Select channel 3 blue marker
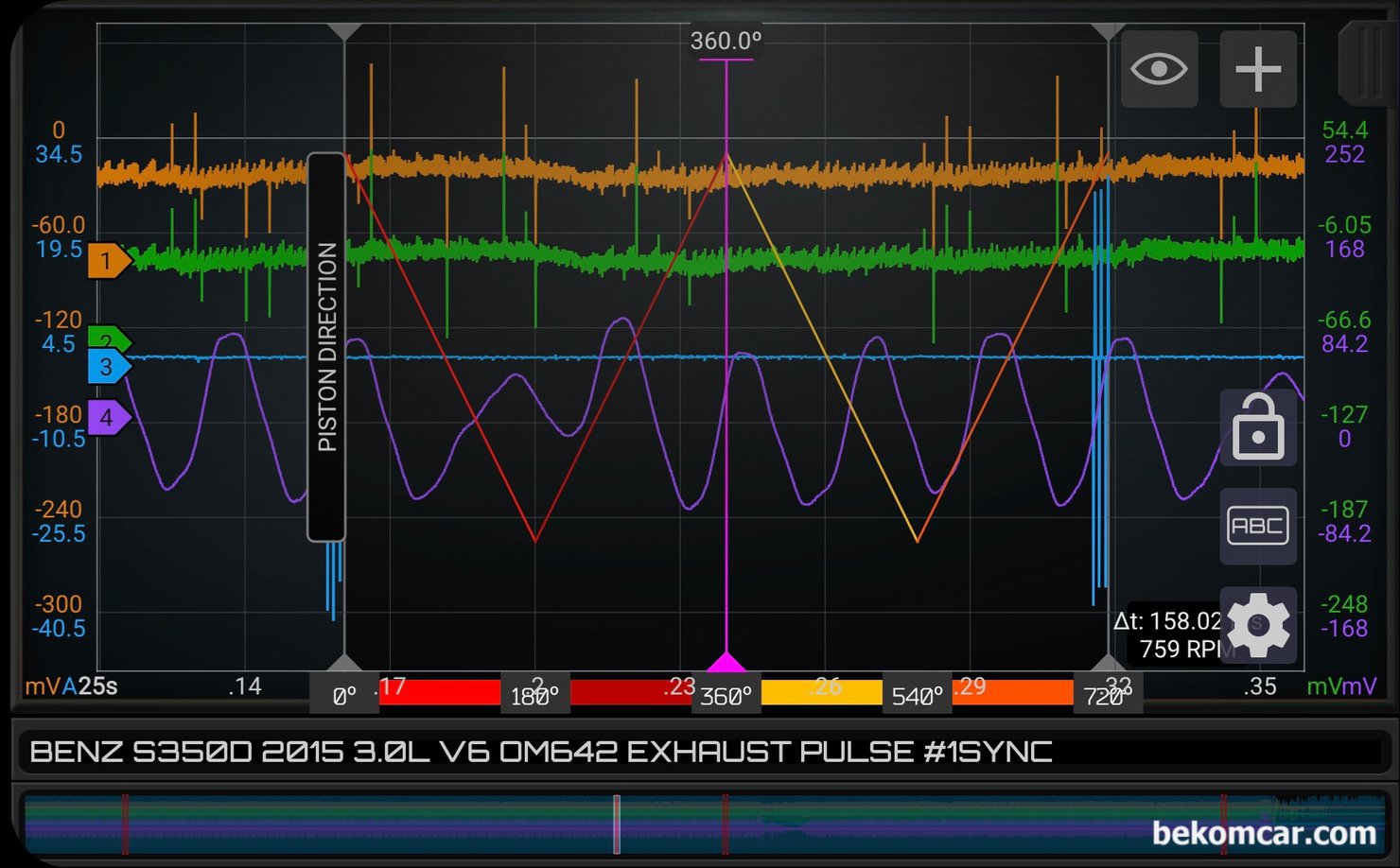The image size is (1400, 868). click(x=110, y=367)
